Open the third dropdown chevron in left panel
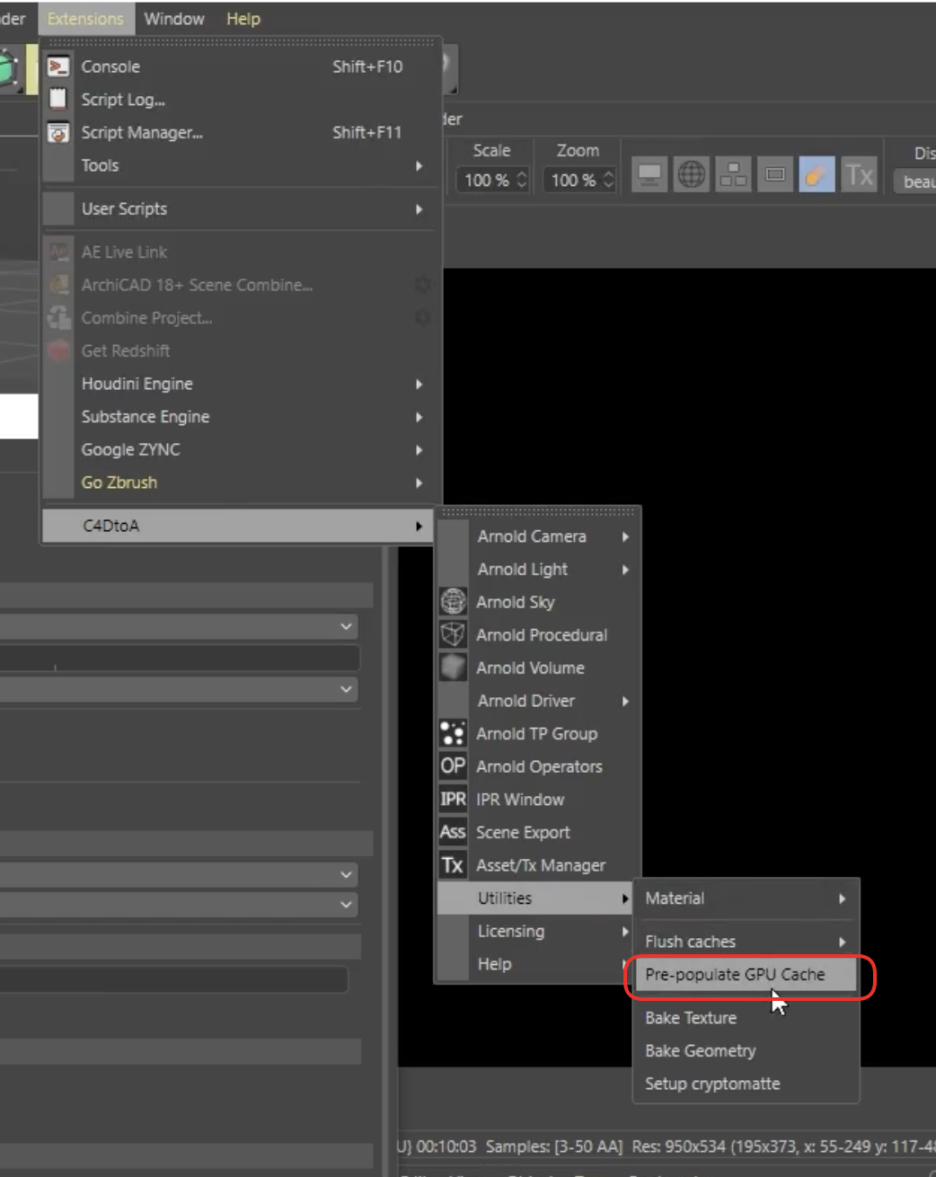 coord(346,875)
